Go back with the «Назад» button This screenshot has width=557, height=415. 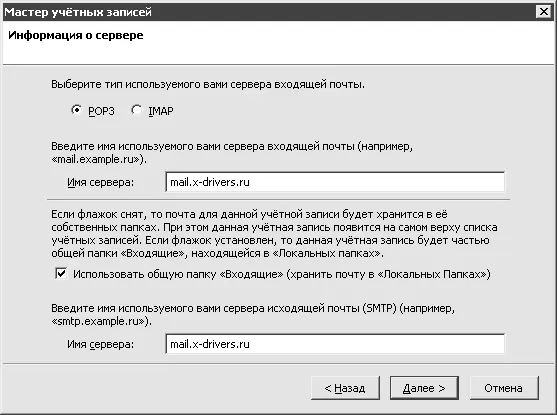click(x=345, y=388)
